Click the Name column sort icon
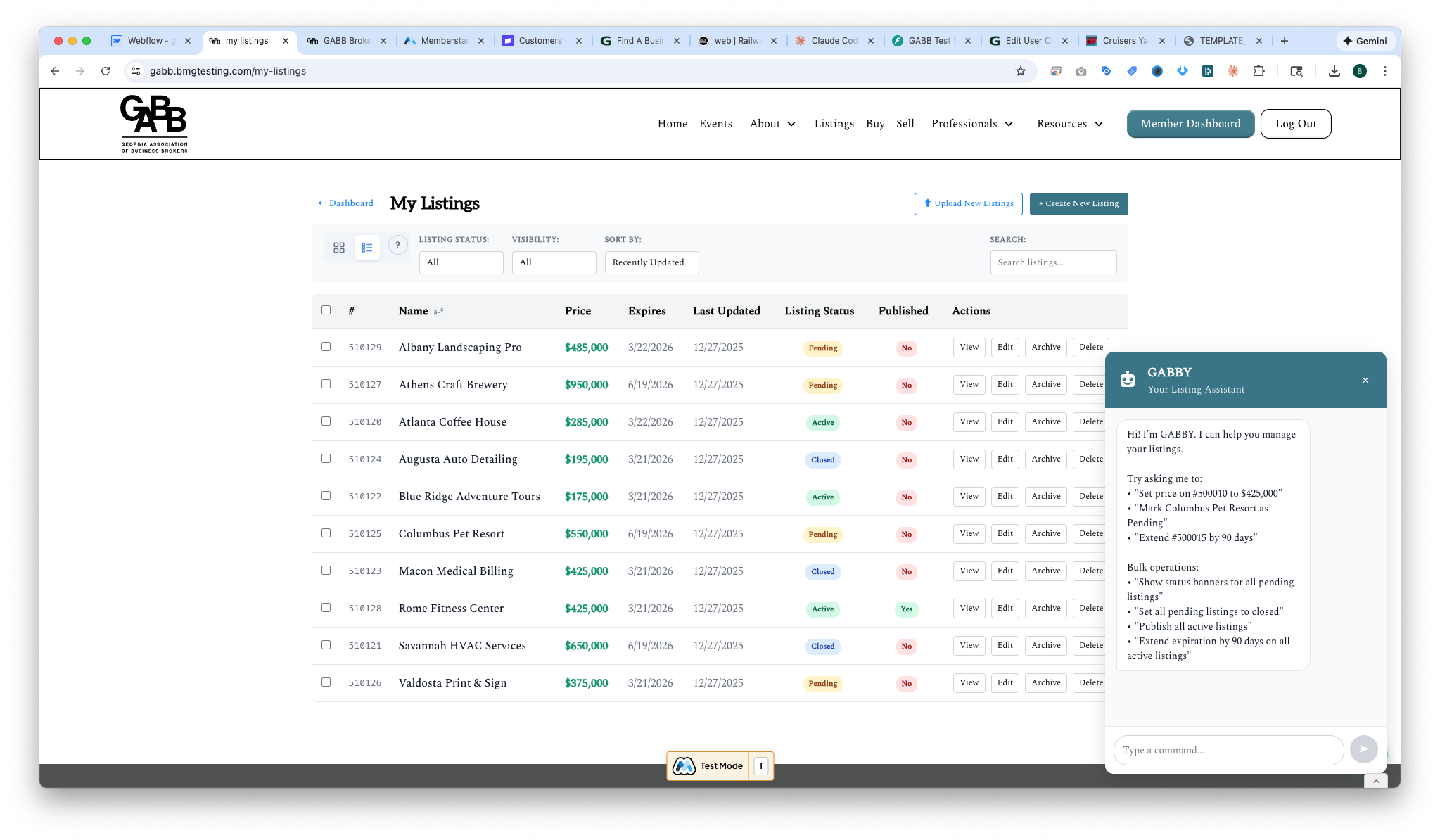Screen dimensions: 1440x840 pos(438,312)
